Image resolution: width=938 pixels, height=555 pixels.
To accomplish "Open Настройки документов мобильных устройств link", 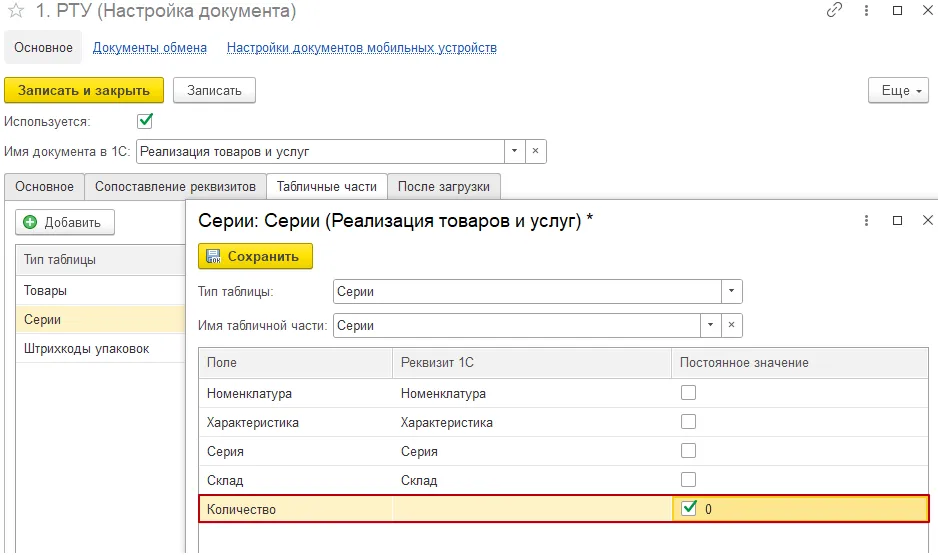I will (x=361, y=48).
